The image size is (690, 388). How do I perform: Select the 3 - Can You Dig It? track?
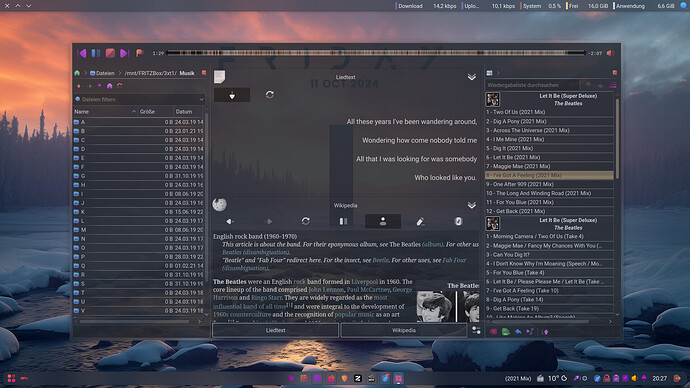549,255
